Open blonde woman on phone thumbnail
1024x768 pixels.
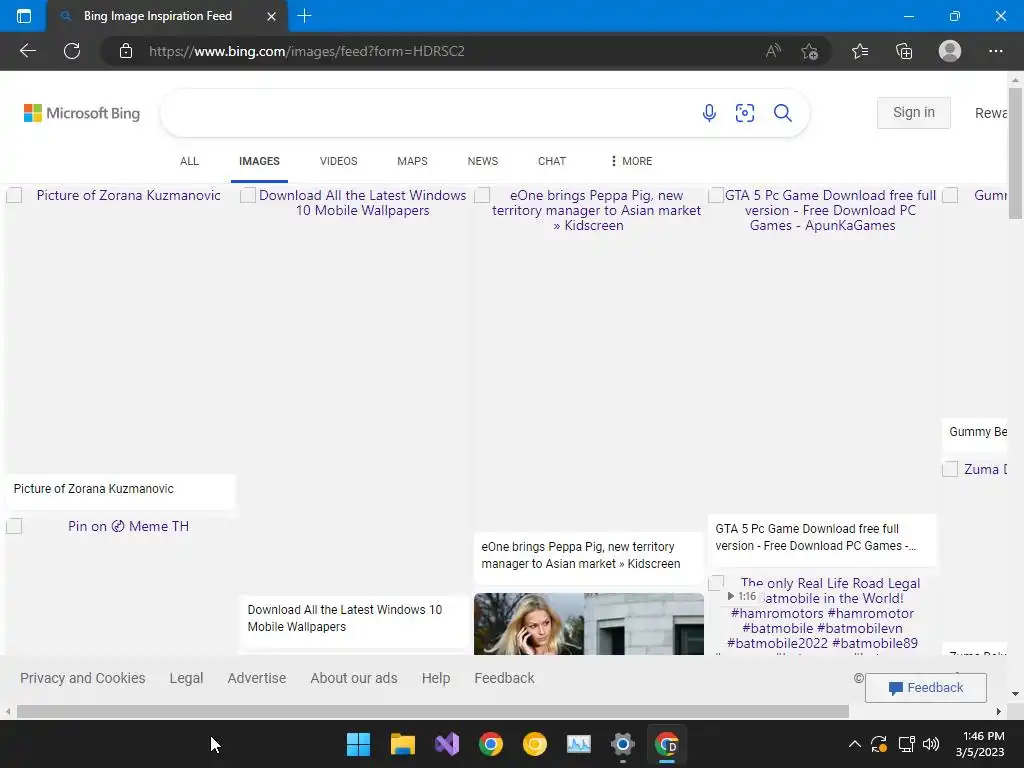coord(588,624)
